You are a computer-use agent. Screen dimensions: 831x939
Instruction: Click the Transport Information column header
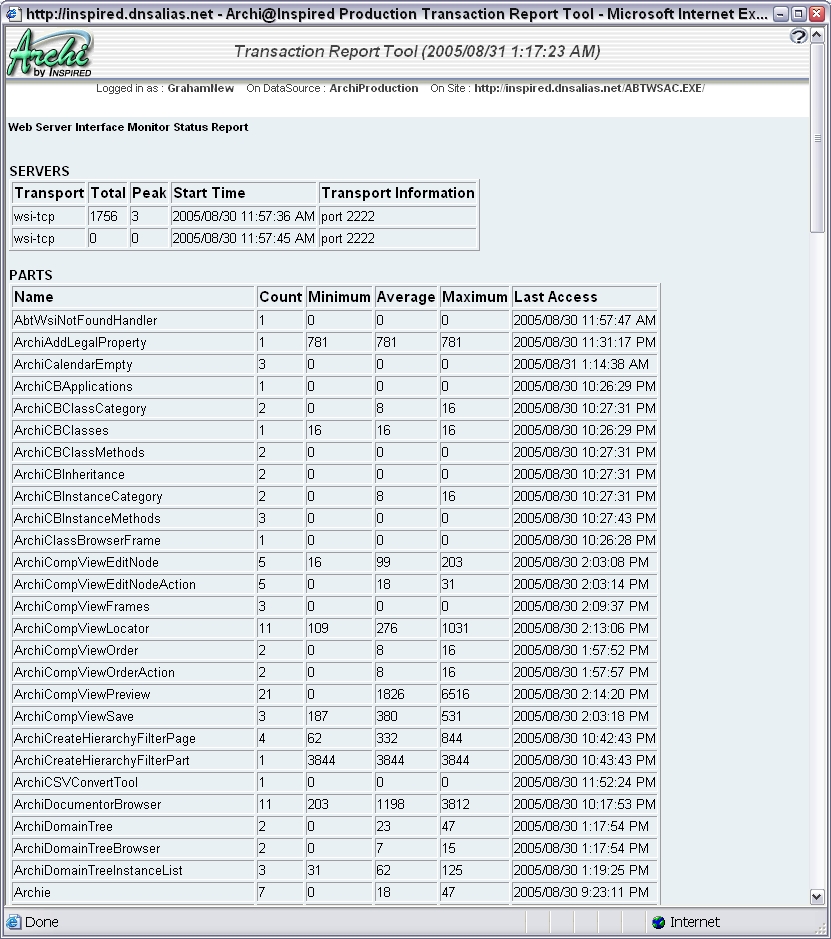click(397, 193)
